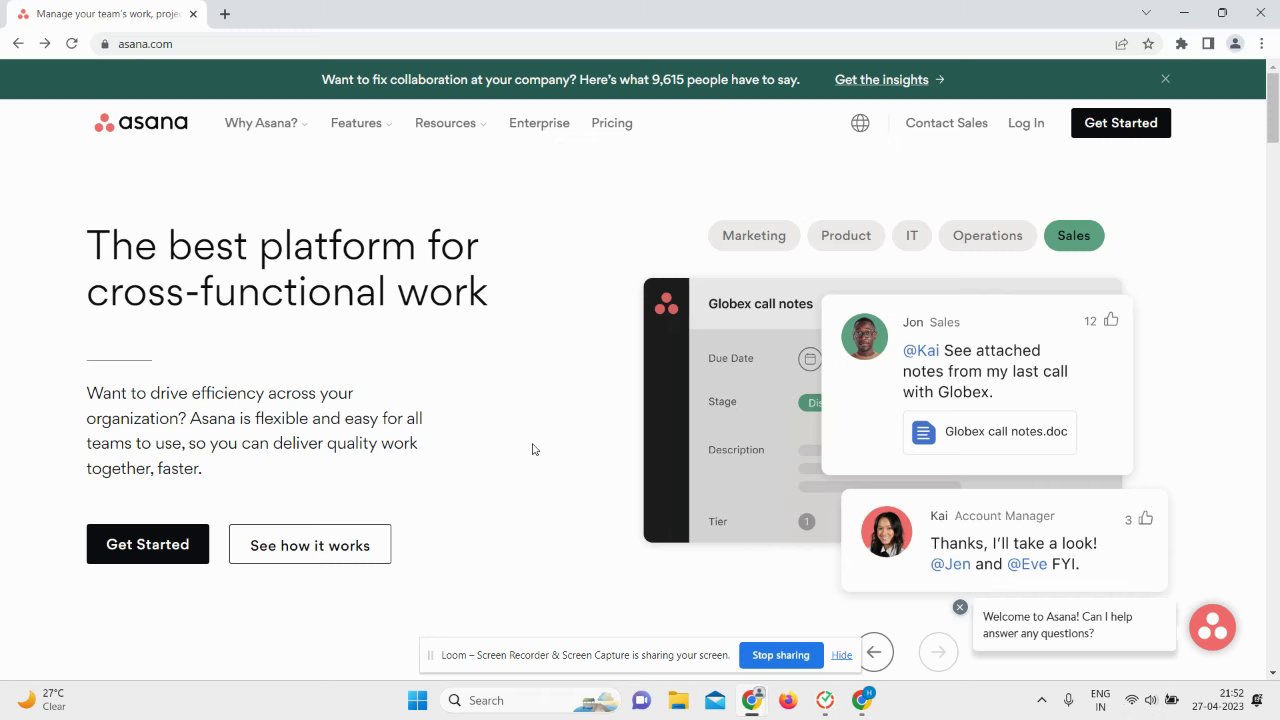The image size is (1280, 720).
Task: Show hidden system tray icons
Action: (x=1041, y=700)
